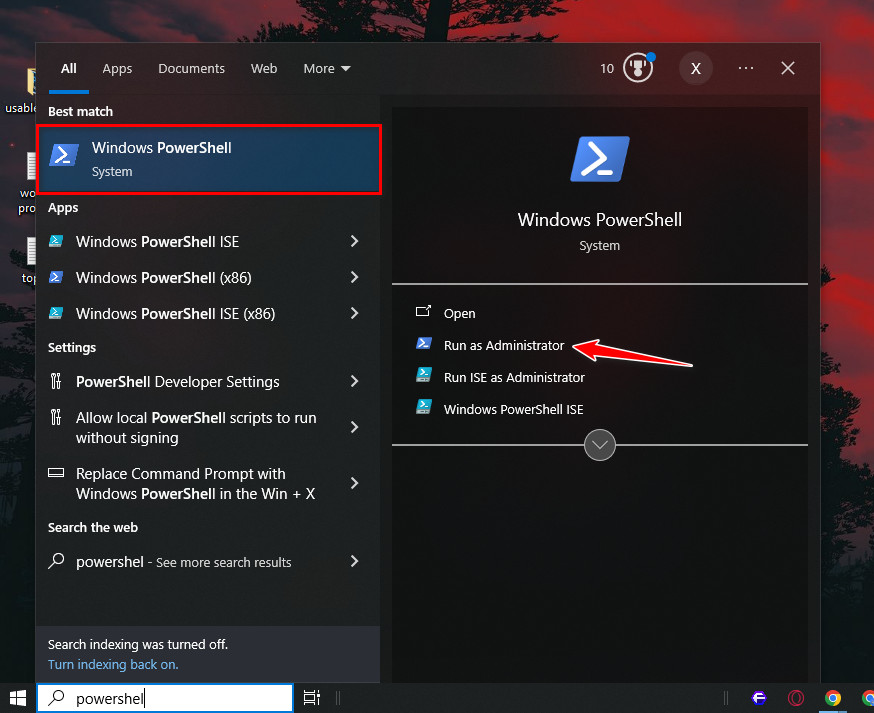This screenshot has width=874, height=713.
Task: Click the Microsoft Rewards medal icon
Action: click(637, 68)
